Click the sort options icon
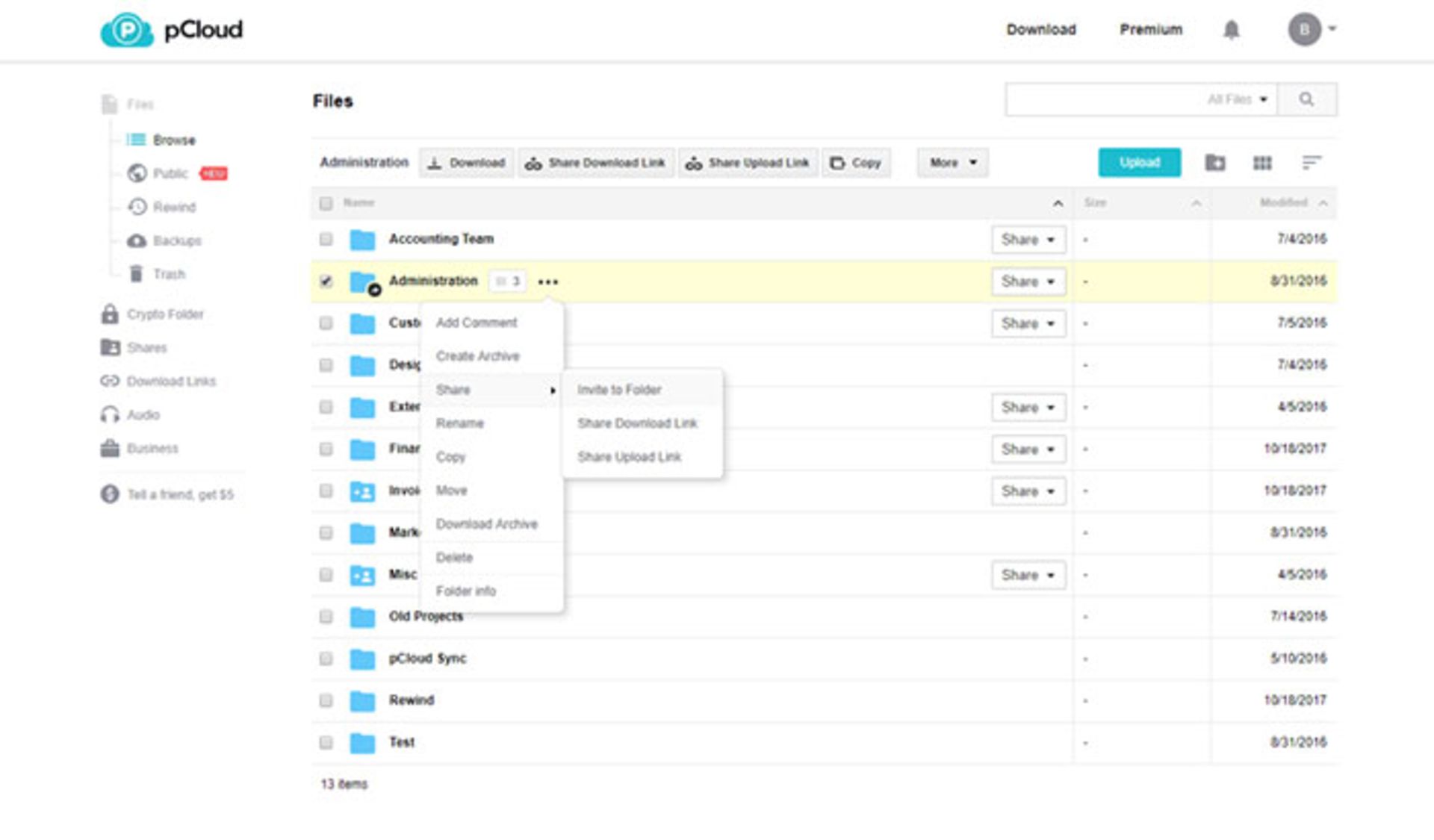Viewport: 1434px width, 840px height. coord(1312,163)
